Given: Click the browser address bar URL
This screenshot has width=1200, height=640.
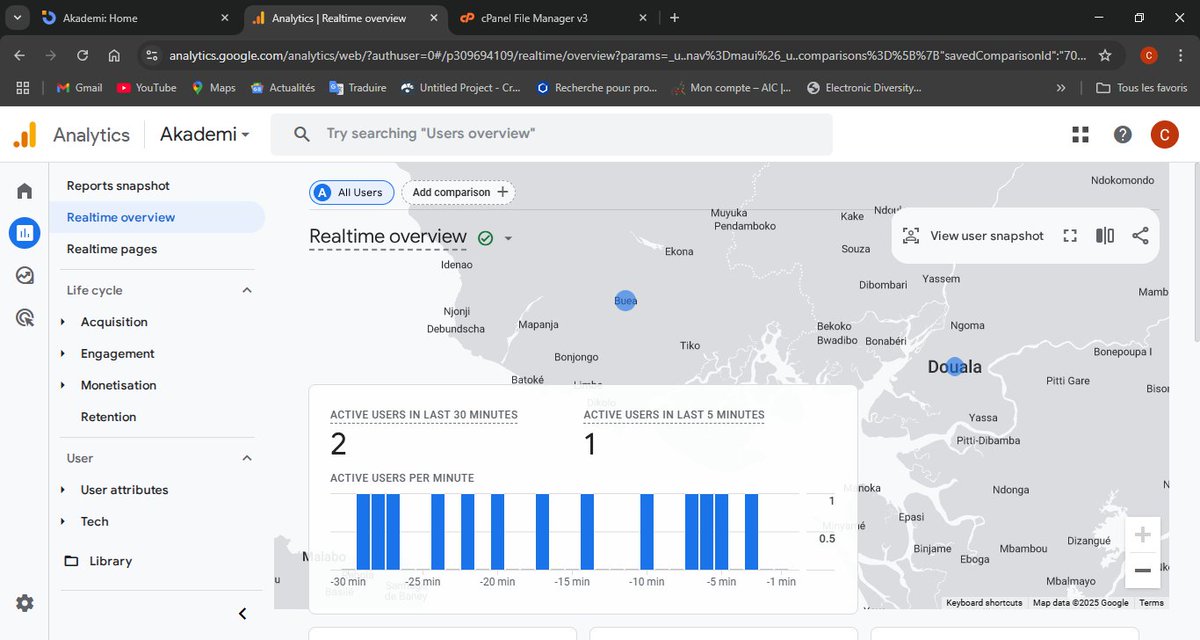Looking at the screenshot, I should pos(625,56).
